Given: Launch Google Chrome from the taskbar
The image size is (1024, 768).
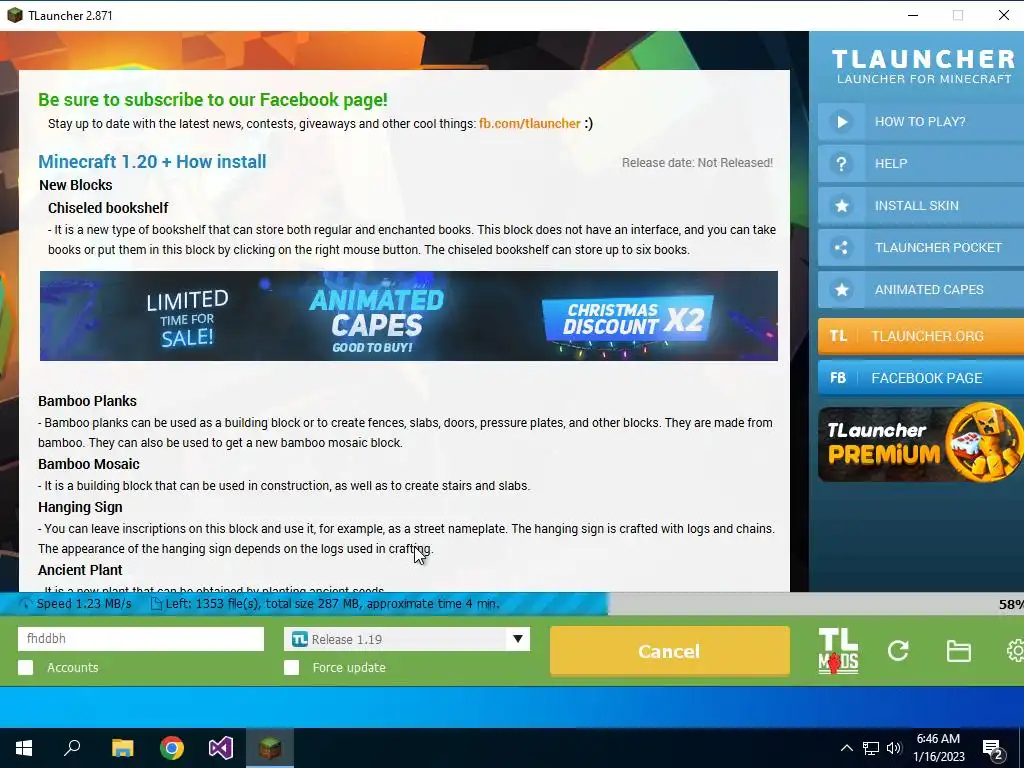Looking at the screenshot, I should click(x=172, y=748).
